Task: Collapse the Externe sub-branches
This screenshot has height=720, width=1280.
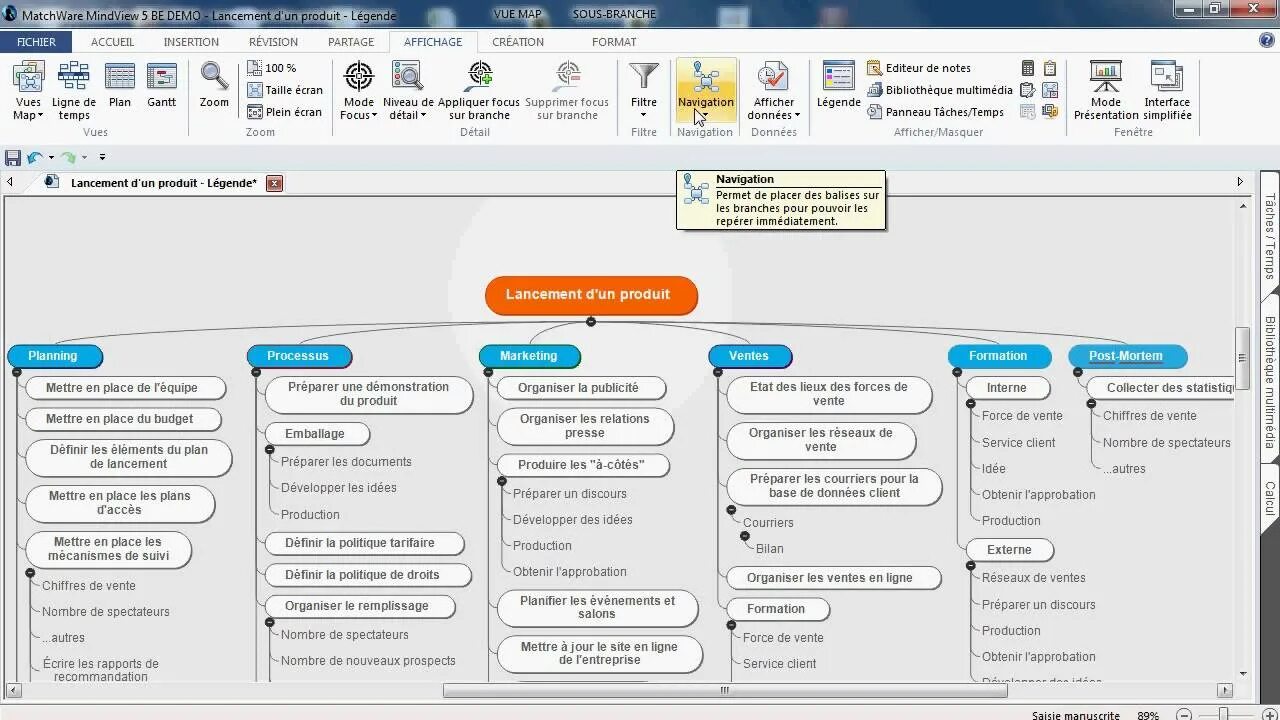Action: pos(971,566)
